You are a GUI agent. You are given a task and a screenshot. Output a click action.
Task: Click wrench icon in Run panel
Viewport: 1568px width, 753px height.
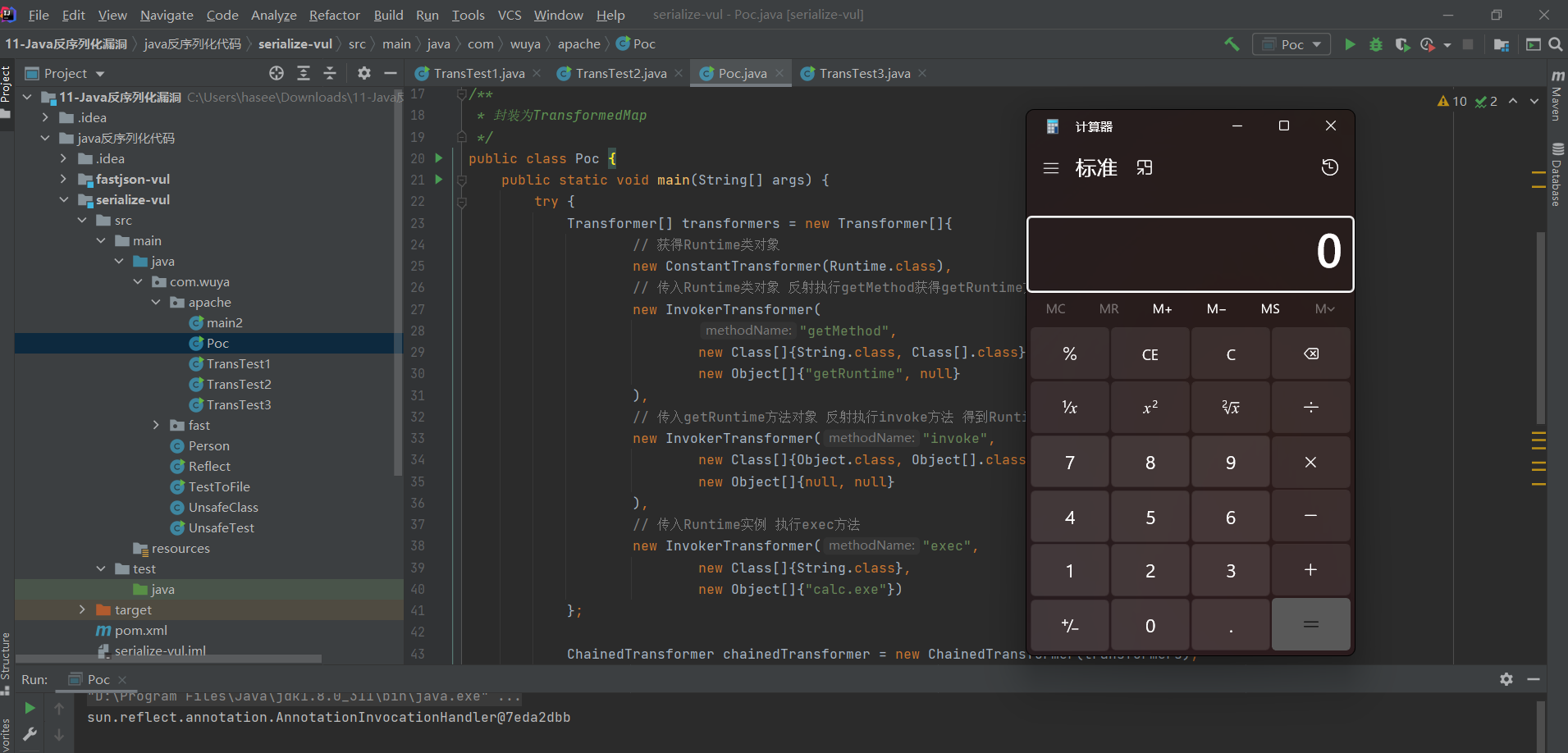point(30,735)
